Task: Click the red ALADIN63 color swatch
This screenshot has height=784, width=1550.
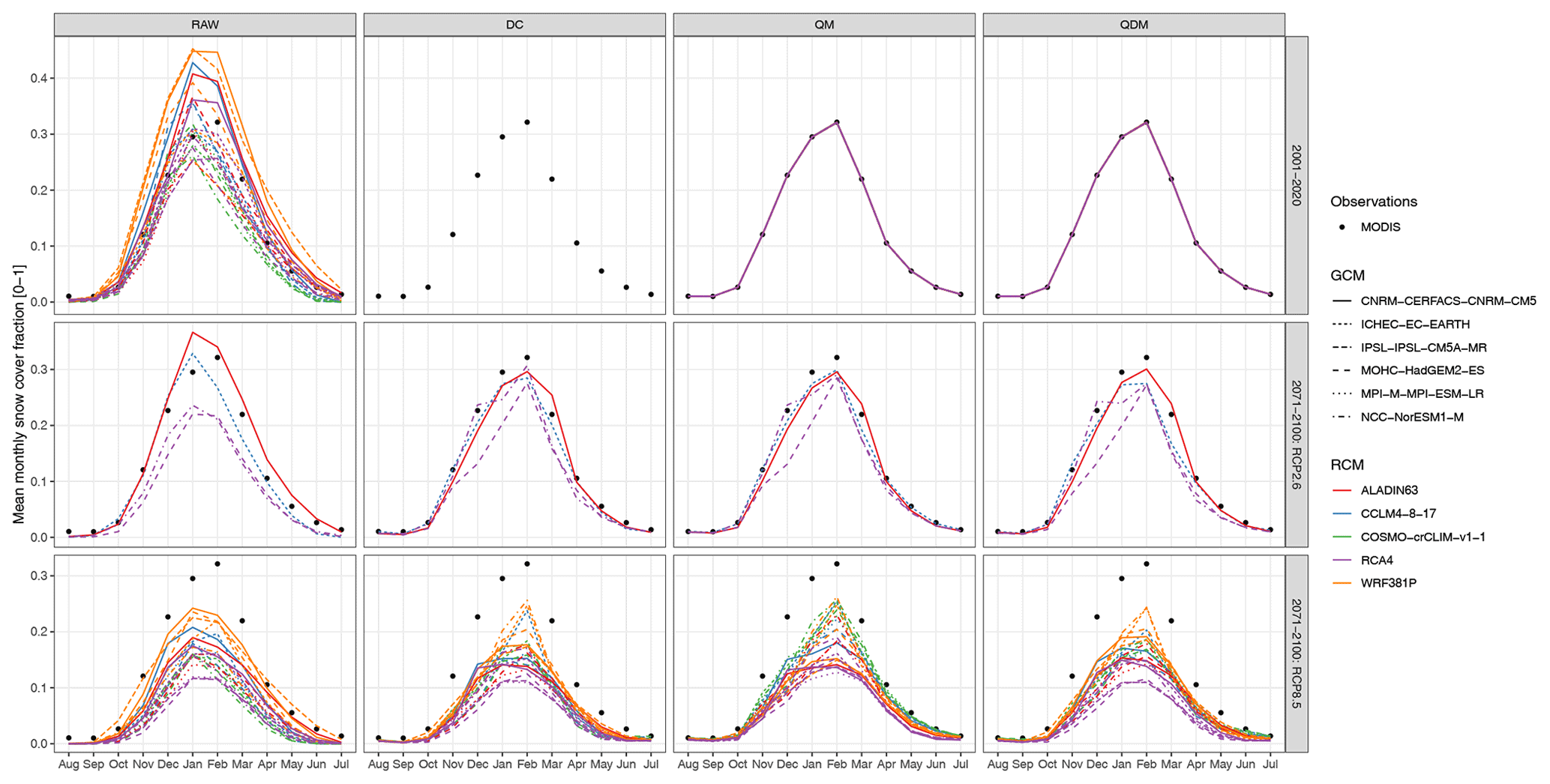Action: pos(1343,491)
